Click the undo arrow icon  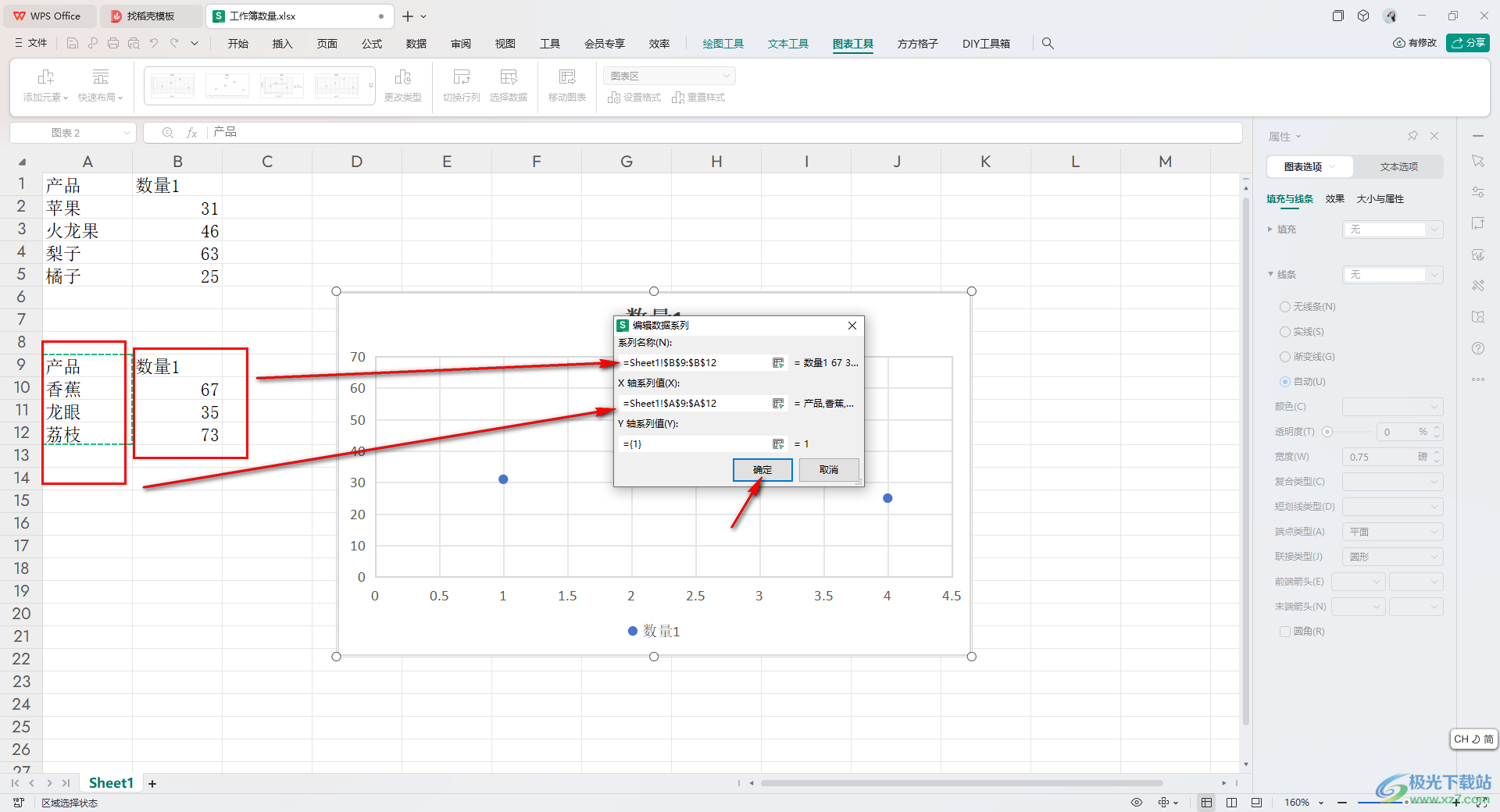click(154, 44)
